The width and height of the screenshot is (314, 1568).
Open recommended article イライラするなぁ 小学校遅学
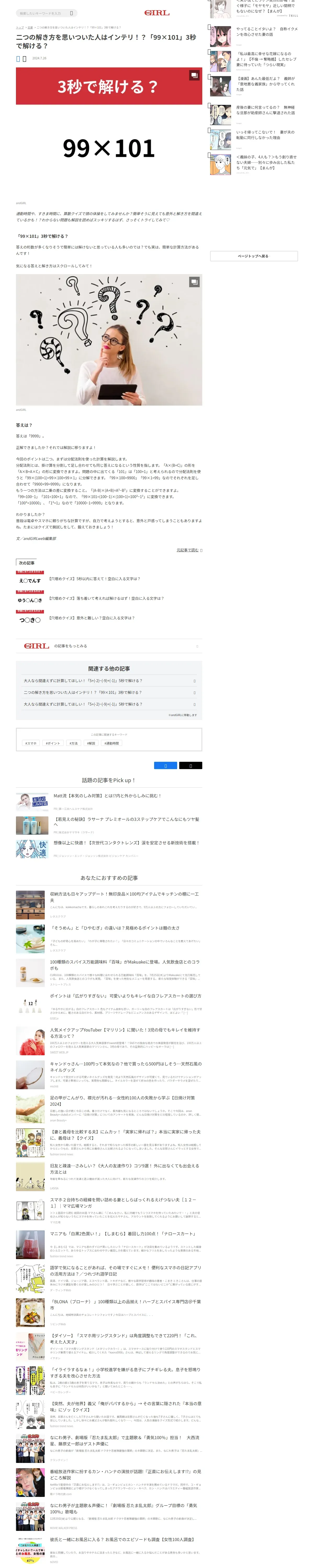pos(109,1381)
